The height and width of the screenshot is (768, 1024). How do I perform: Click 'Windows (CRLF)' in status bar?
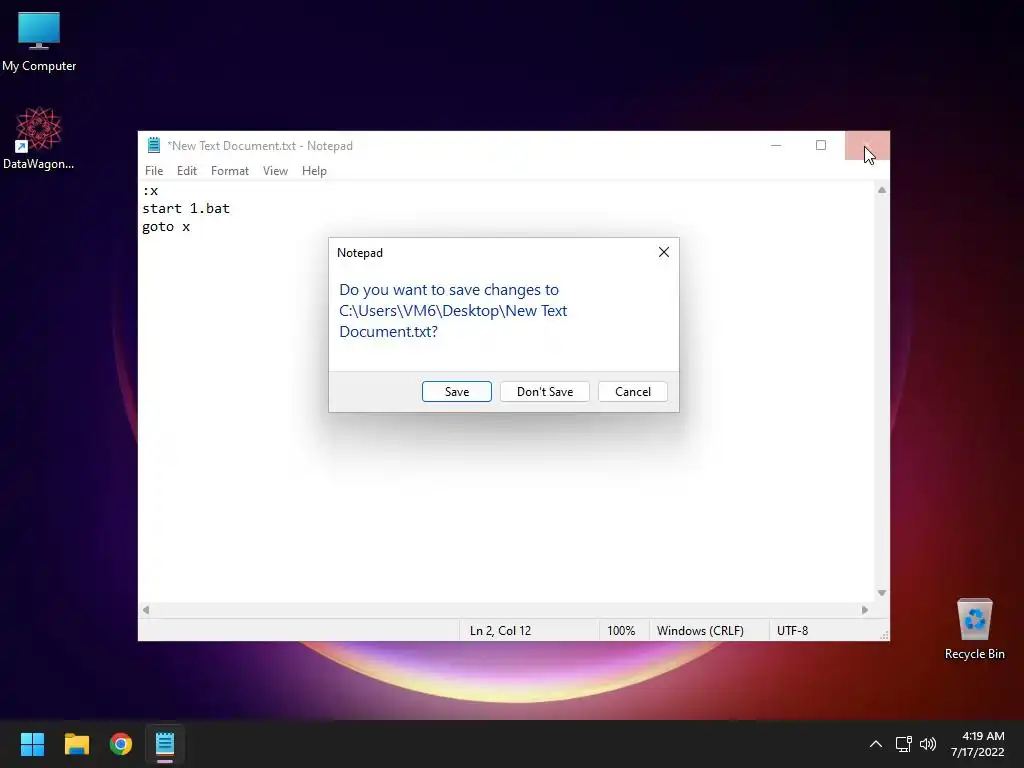coord(700,630)
